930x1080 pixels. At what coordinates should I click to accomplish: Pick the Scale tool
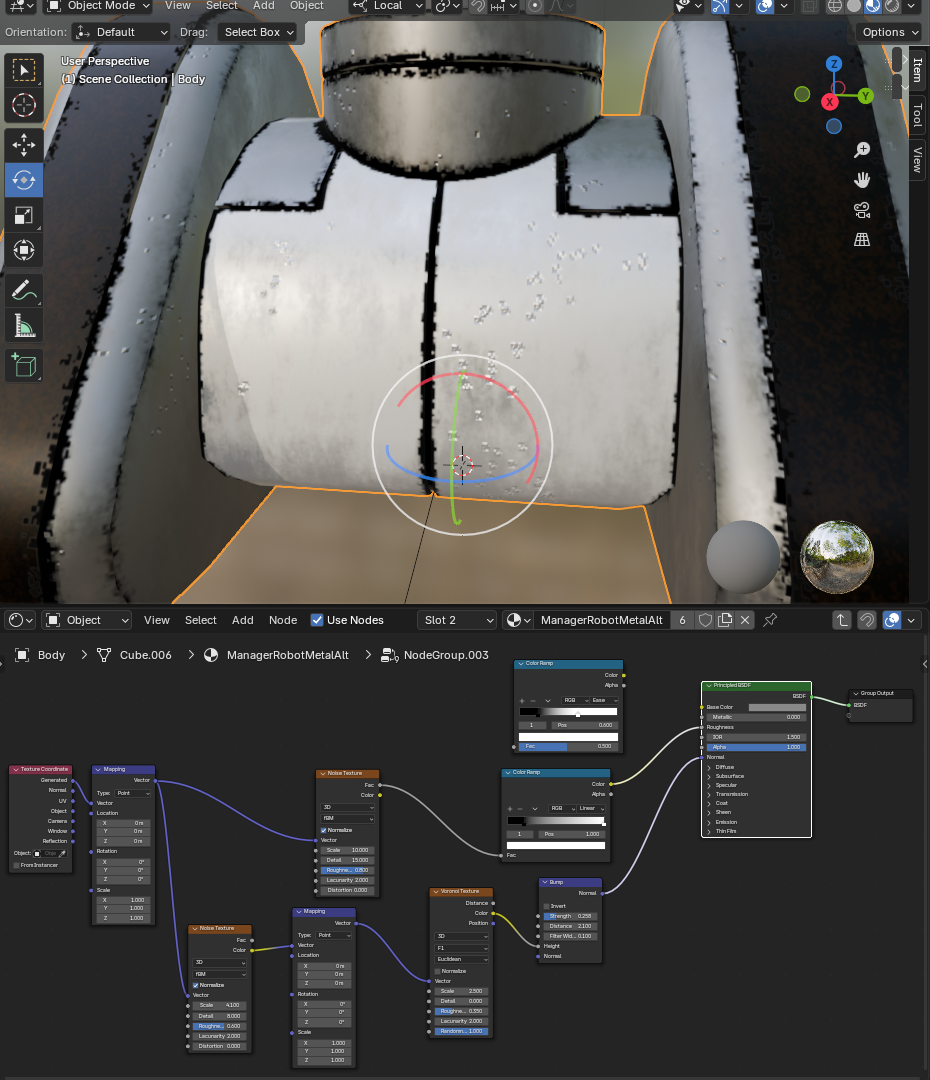[x=24, y=215]
